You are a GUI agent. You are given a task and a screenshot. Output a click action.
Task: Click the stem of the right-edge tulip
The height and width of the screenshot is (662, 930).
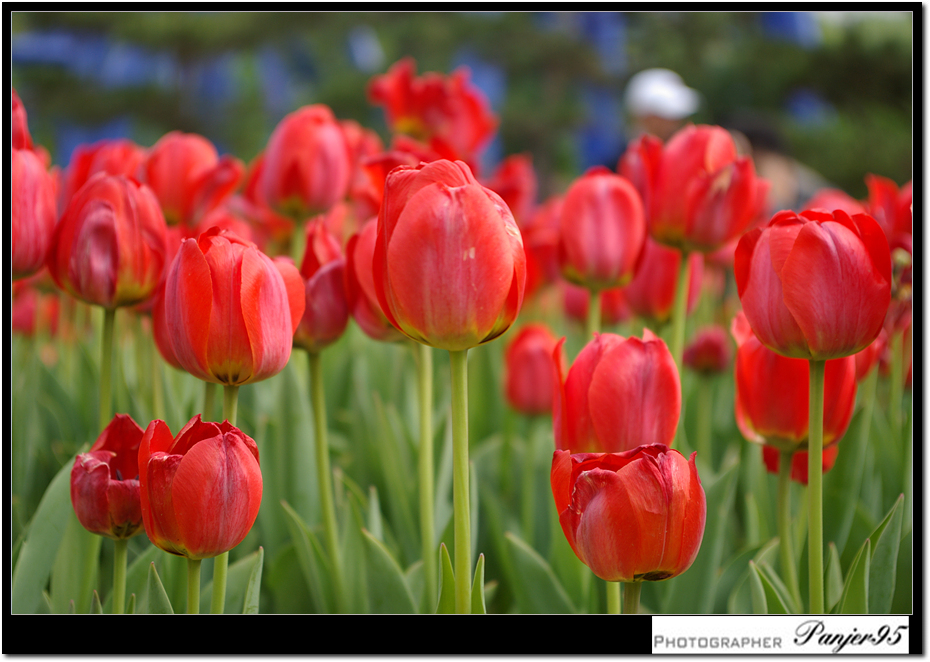tap(816, 480)
